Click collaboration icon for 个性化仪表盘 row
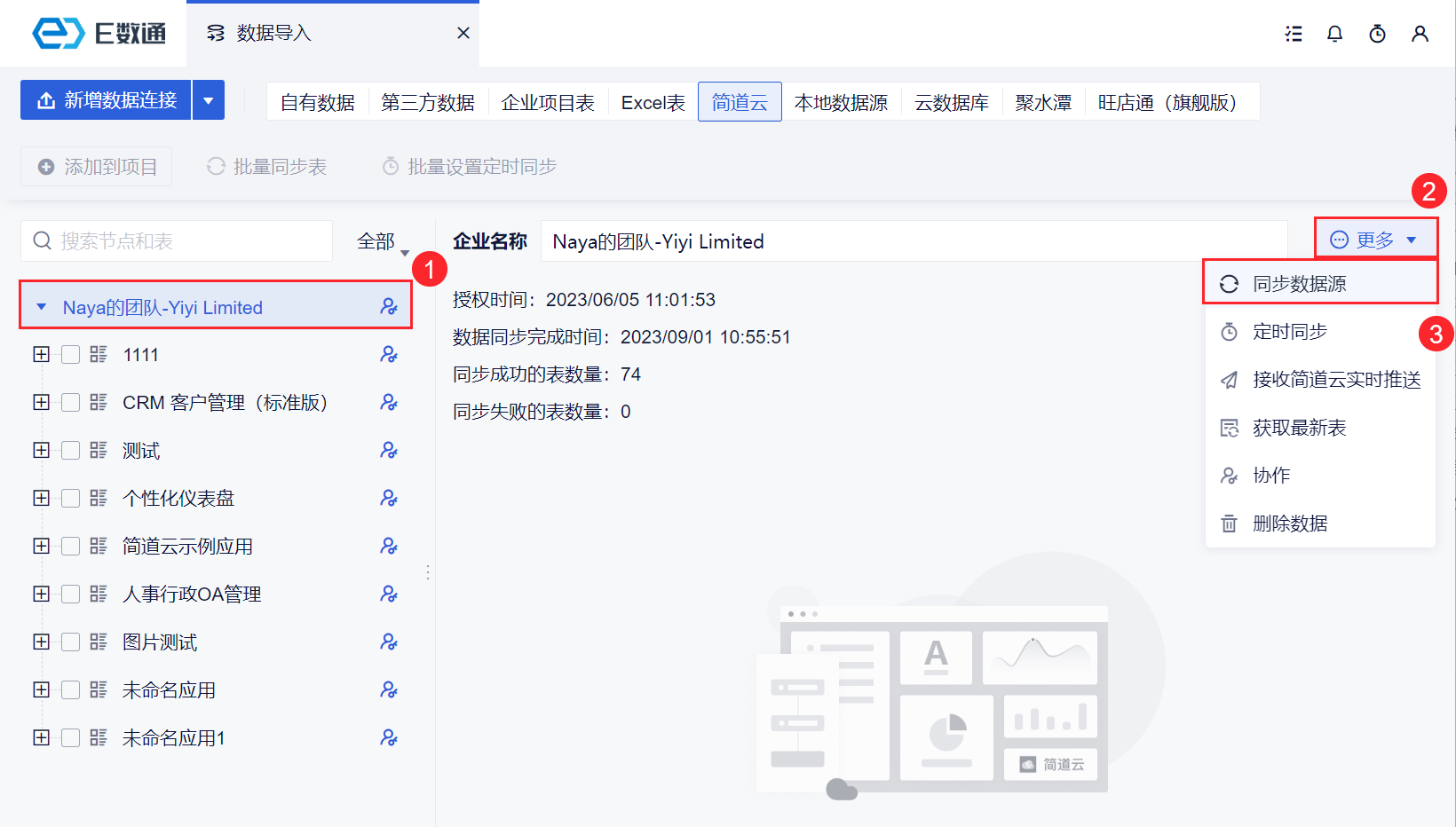1456x827 pixels. tap(389, 499)
